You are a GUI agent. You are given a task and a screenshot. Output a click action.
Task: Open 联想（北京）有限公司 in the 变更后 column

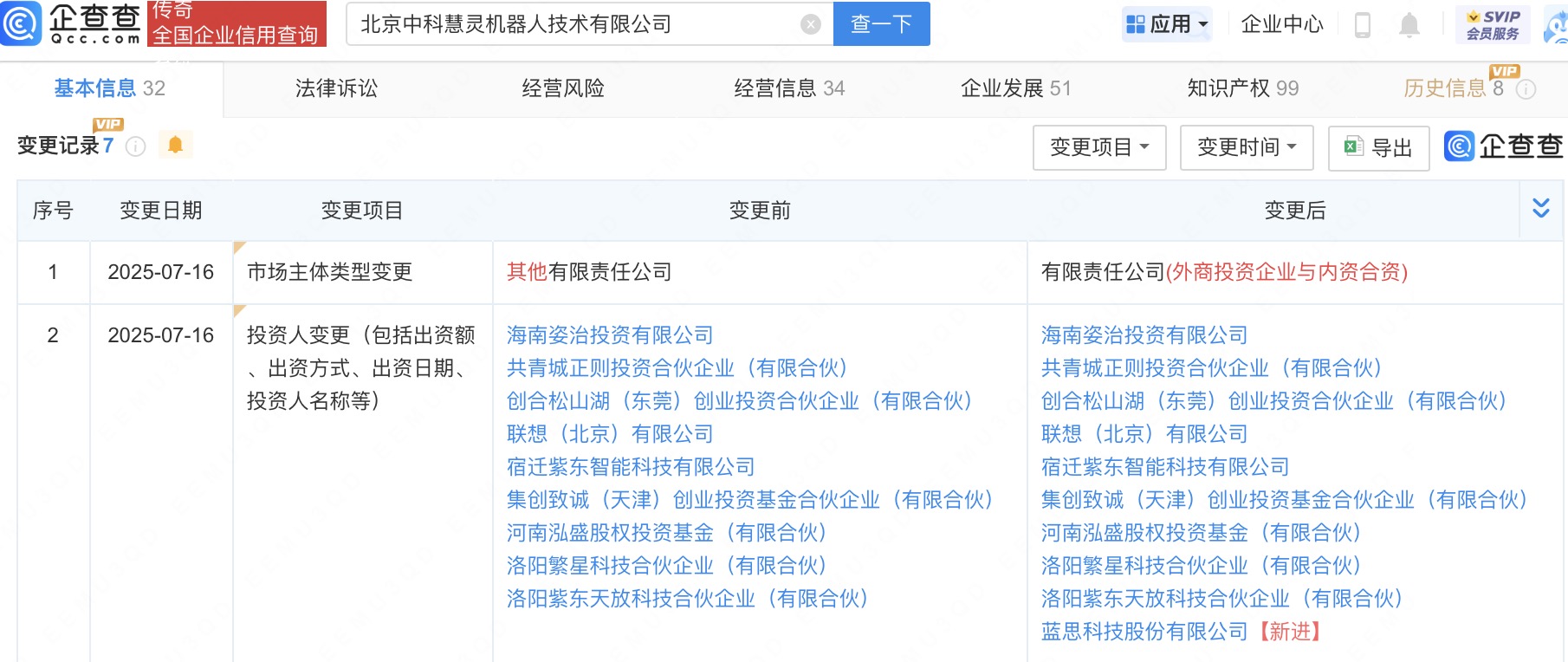[x=1144, y=434]
